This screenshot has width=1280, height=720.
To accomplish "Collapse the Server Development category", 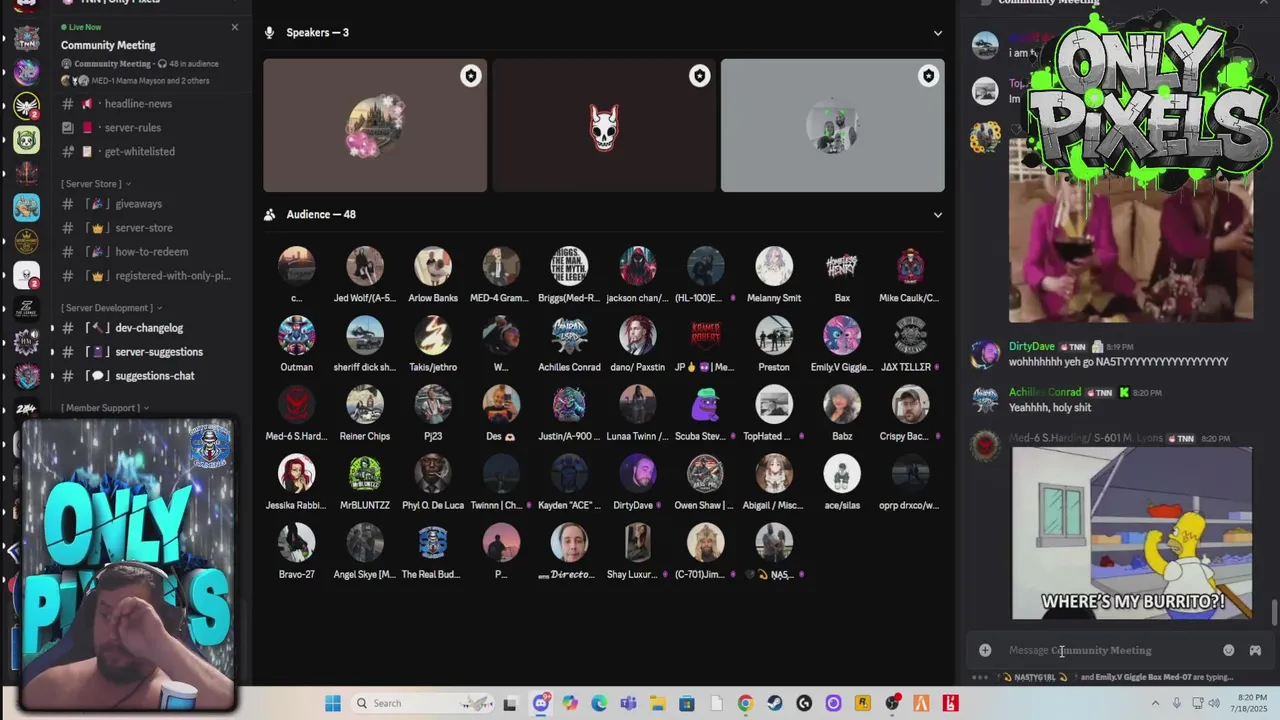I will [x=111, y=308].
